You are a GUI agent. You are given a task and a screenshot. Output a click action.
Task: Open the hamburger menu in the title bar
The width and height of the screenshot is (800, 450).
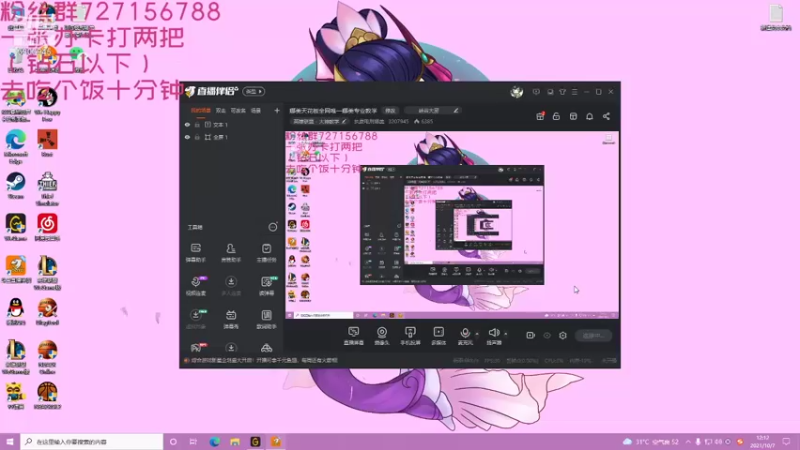(574, 92)
